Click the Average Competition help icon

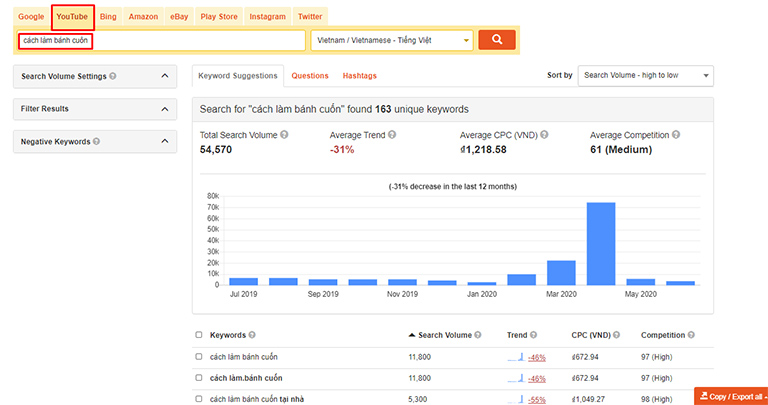676,135
